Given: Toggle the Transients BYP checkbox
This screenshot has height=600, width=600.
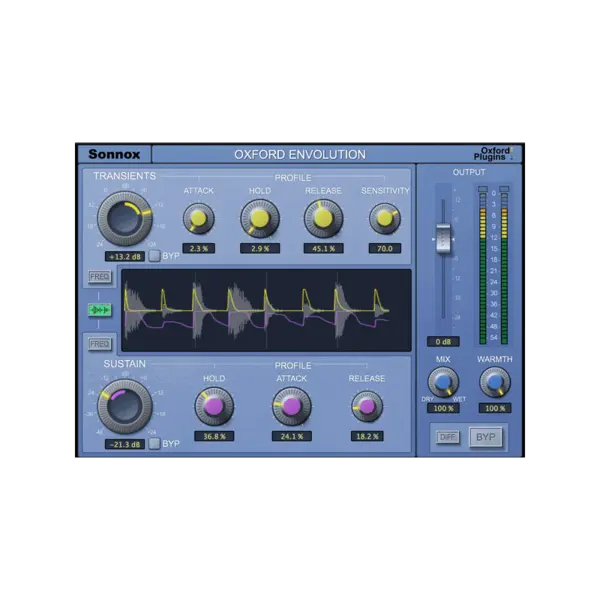Looking at the screenshot, I should tap(155, 256).
